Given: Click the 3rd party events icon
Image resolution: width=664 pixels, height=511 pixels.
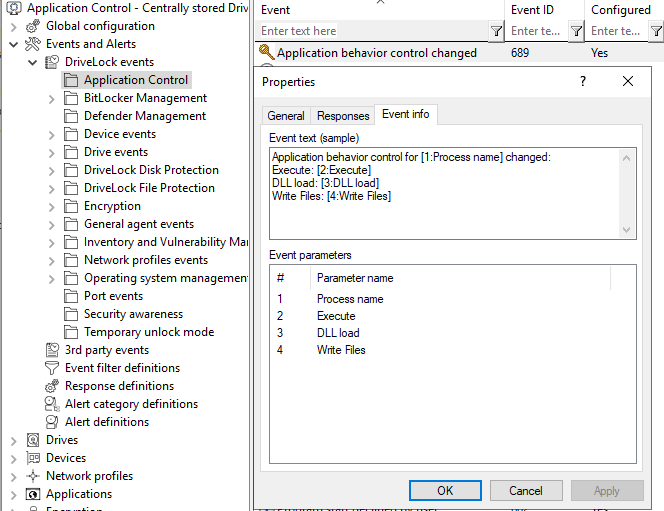Looking at the screenshot, I should coord(52,350).
